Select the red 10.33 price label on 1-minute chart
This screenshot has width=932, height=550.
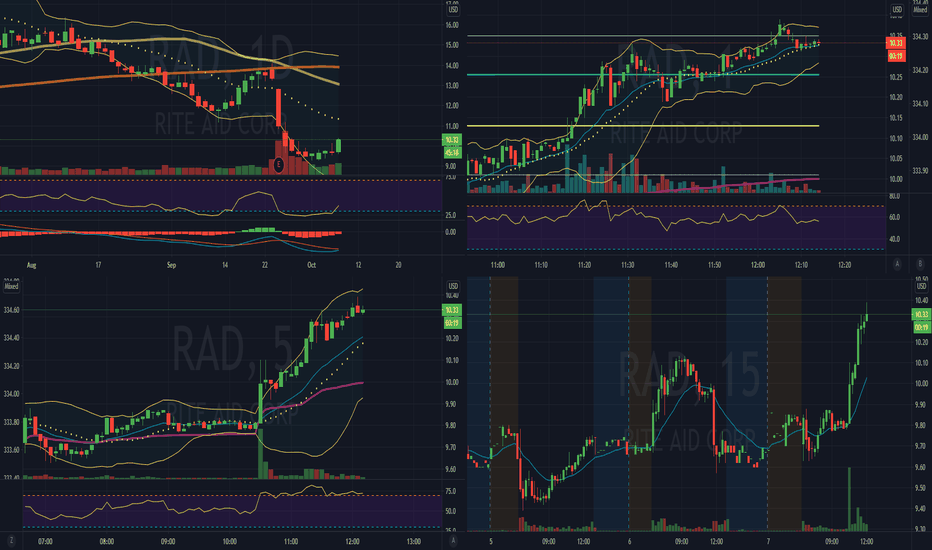(895, 43)
